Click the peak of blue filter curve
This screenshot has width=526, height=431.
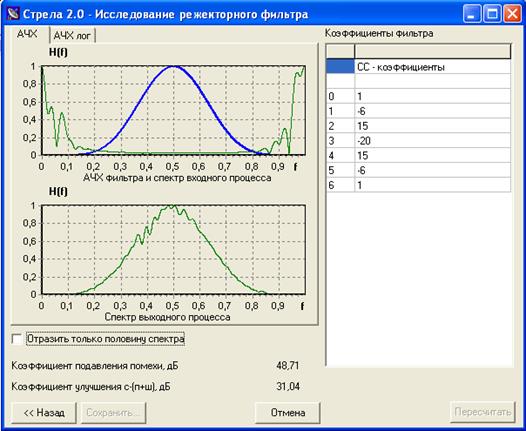pyautogui.click(x=173, y=67)
